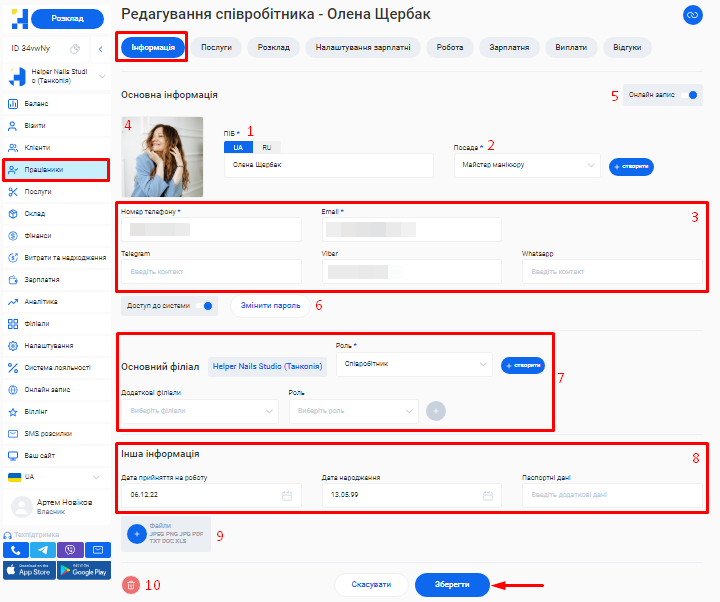Select the RU language option for name
The height and width of the screenshot is (602, 720).
266,147
